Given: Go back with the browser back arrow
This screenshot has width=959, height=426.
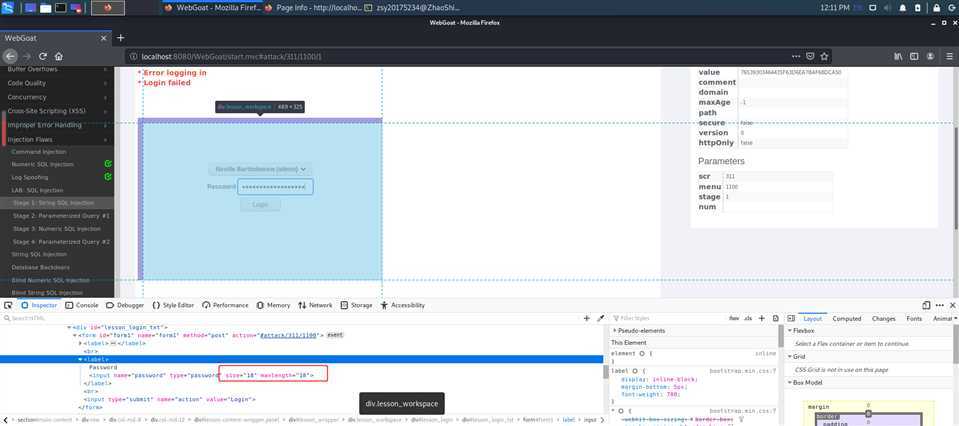Looking at the screenshot, I should (x=10, y=56).
